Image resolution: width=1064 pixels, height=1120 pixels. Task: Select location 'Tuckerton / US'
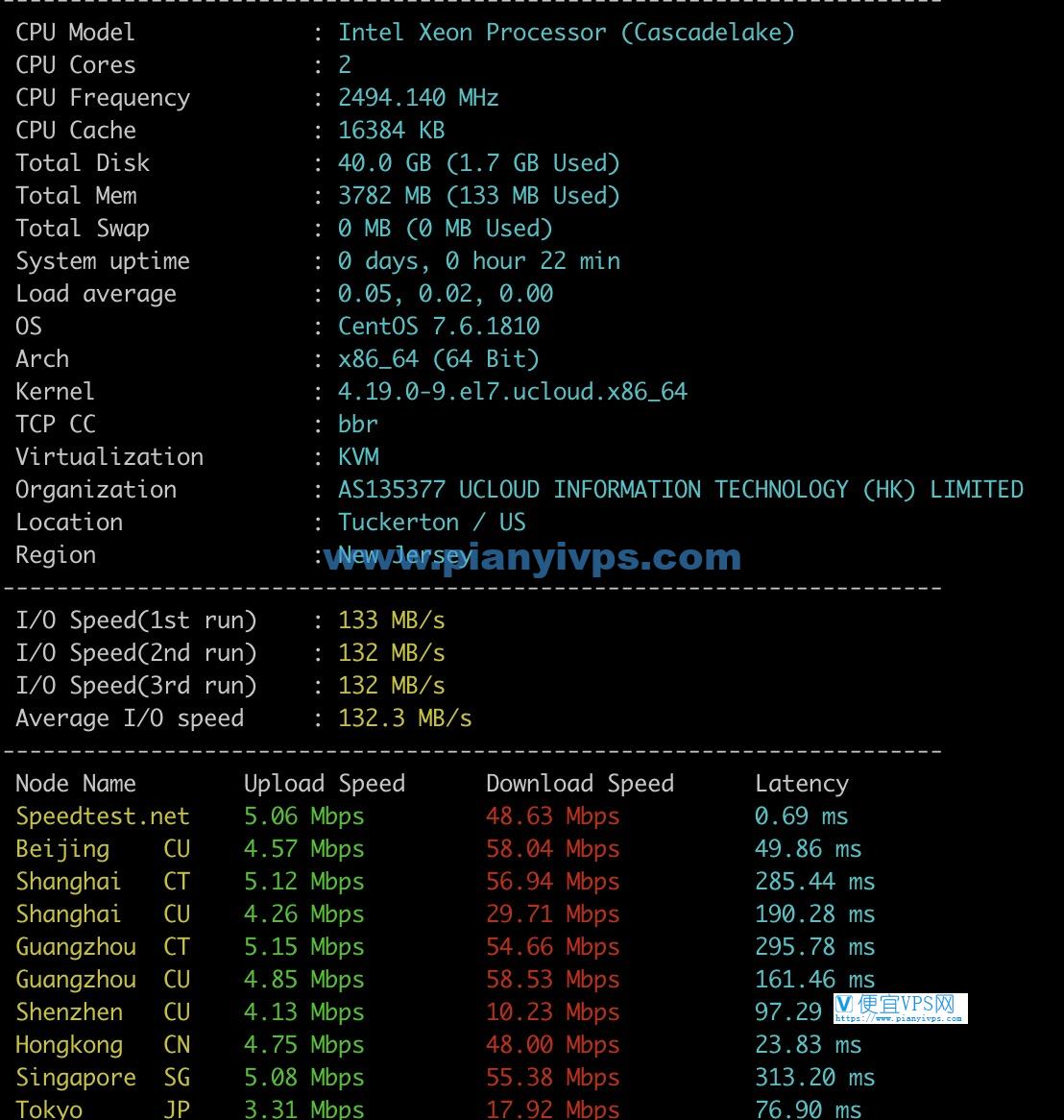click(x=431, y=523)
